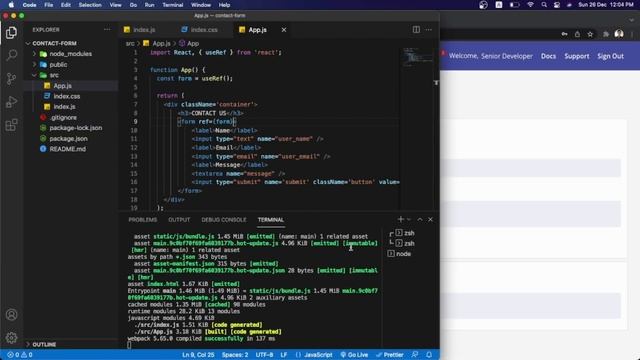Open Source Control view
The image size is (640, 360).
click(11, 78)
